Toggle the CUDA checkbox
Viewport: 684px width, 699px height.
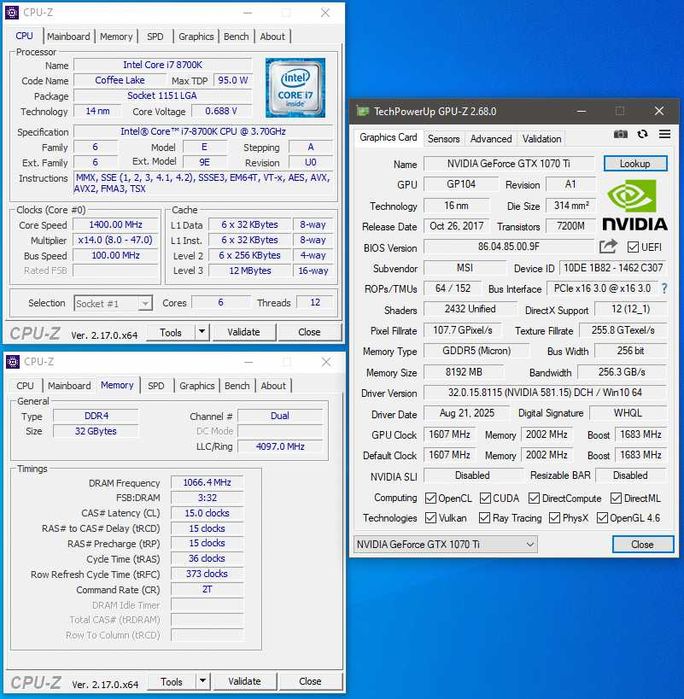pyautogui.click(x=485, y=498)
